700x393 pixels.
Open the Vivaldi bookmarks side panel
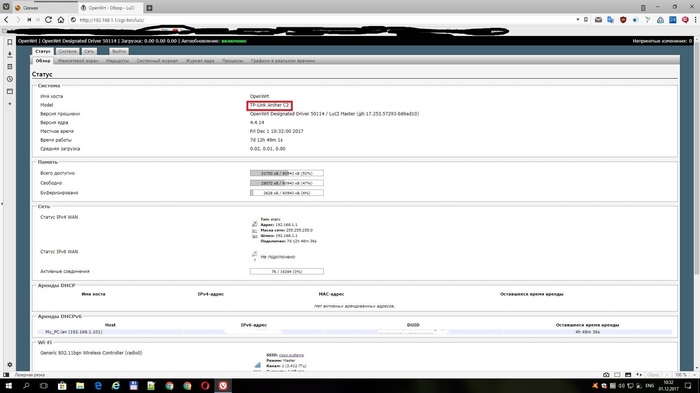(9, 42)
